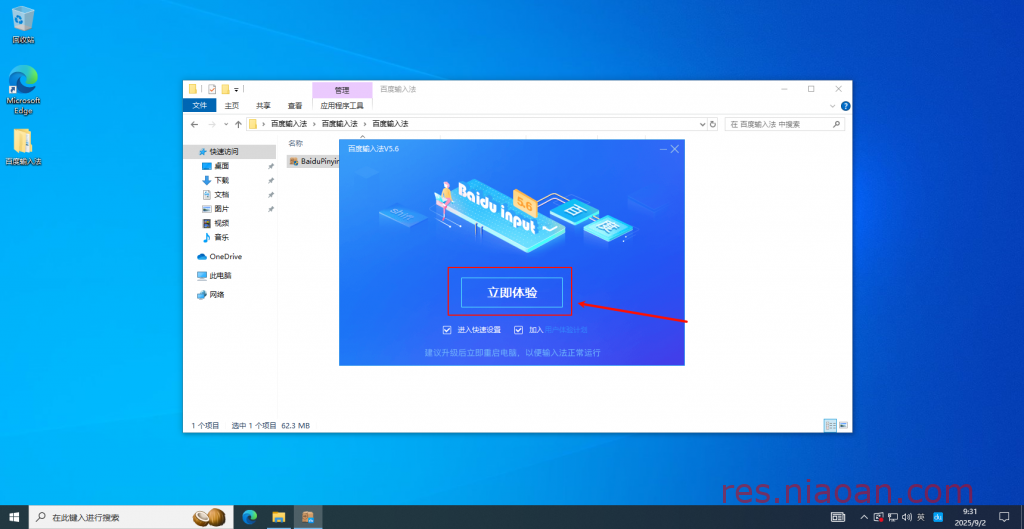Switch to large icons view in status bar
This screenshot has width=1024, height=529.
843,425
